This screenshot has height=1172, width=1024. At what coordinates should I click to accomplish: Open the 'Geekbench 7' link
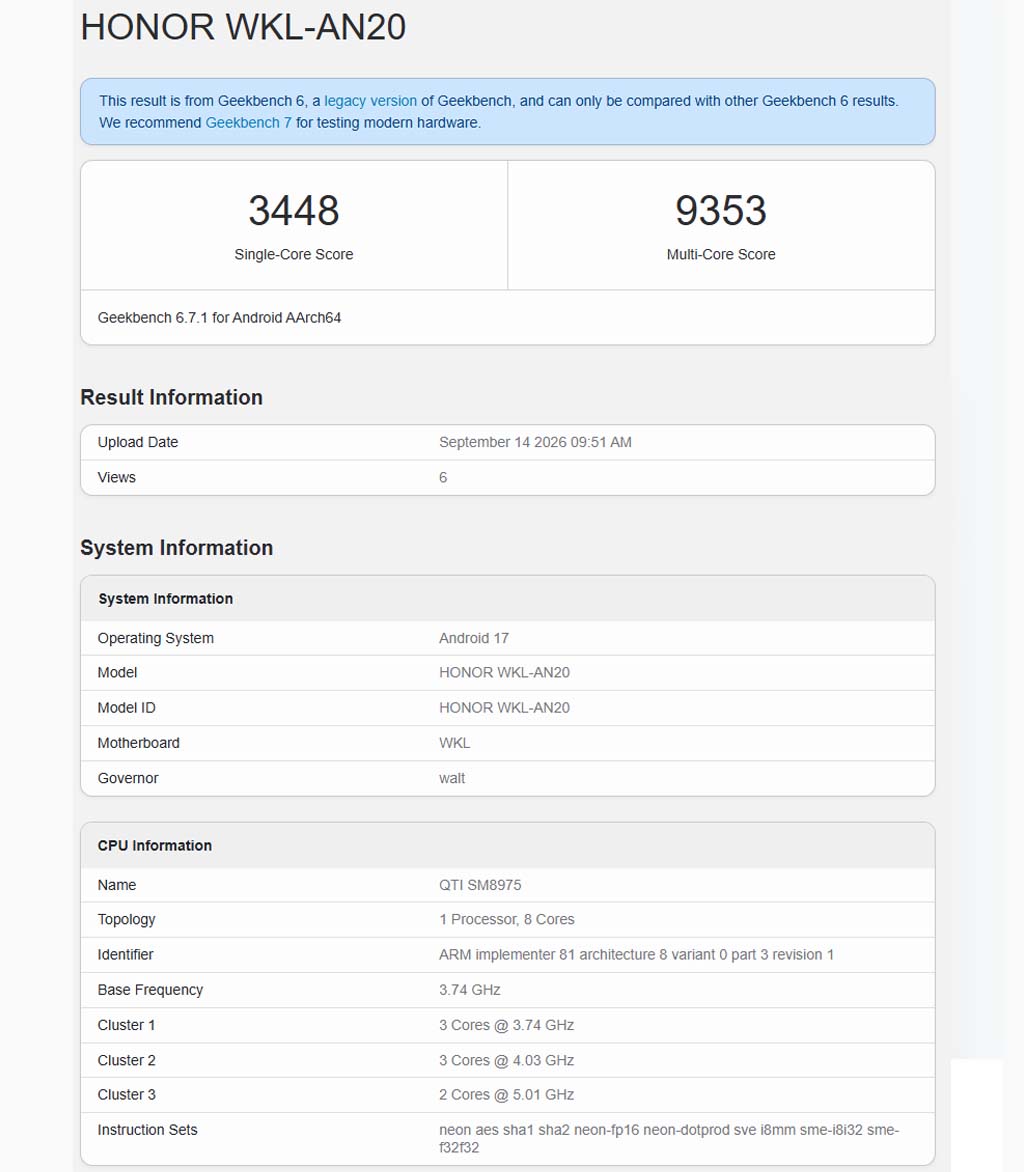click(248, 123)
